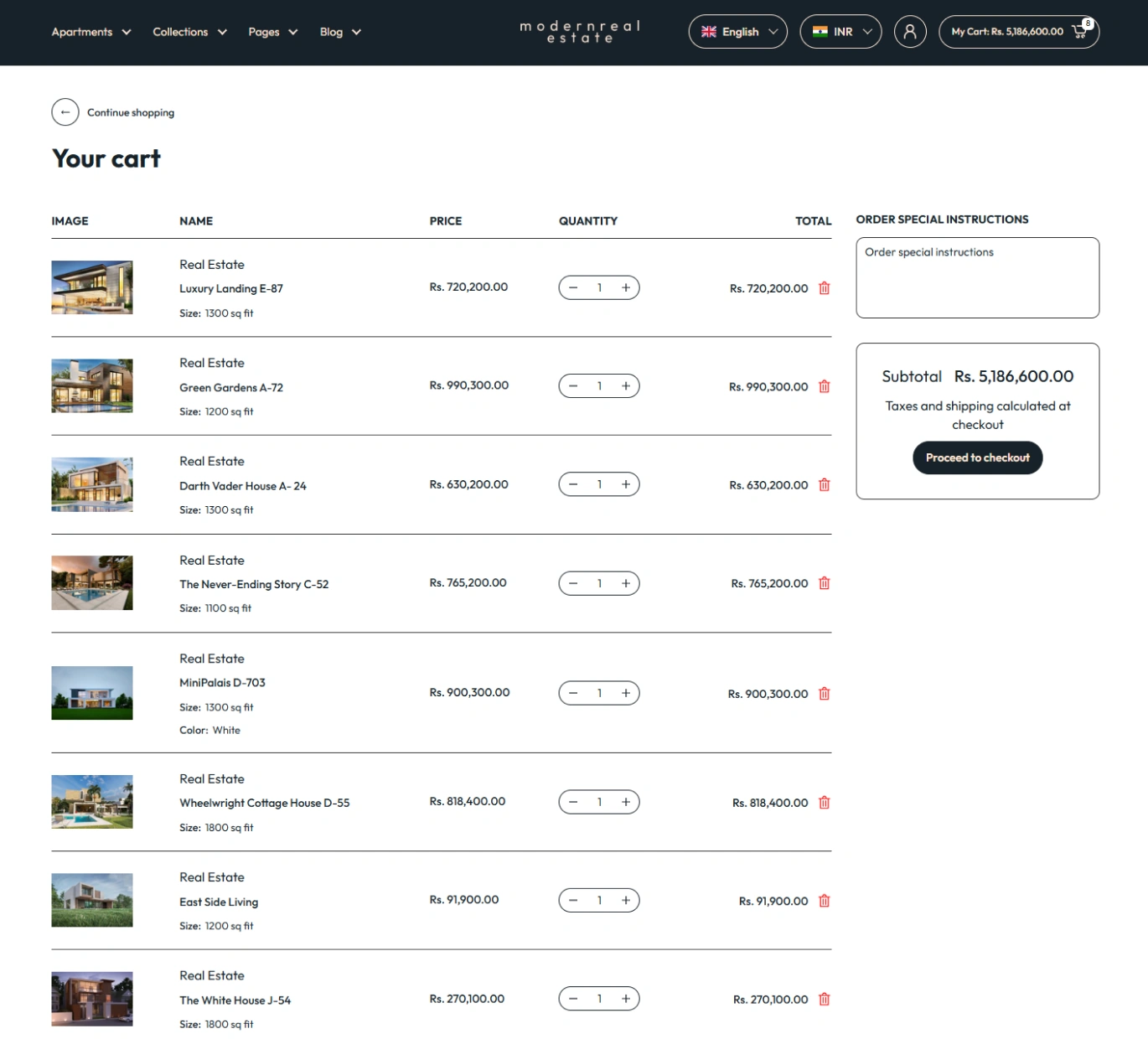
Task: Delete Luxury Landing E-87 from cart
Action: [824, 288]
